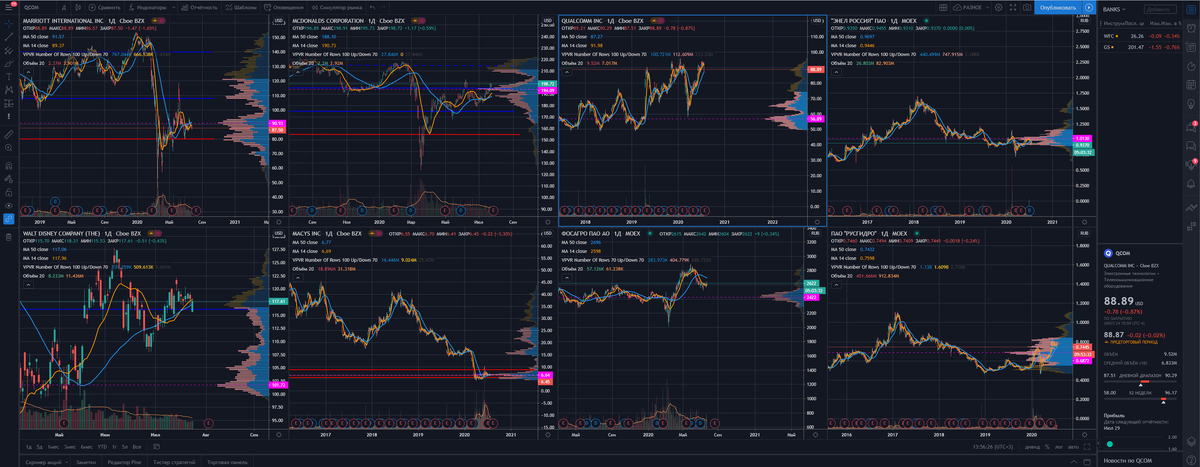This screenshot has width=1200, height=467.
Task: Select the trend line drawing tool
Action: [x=9, y=37]
